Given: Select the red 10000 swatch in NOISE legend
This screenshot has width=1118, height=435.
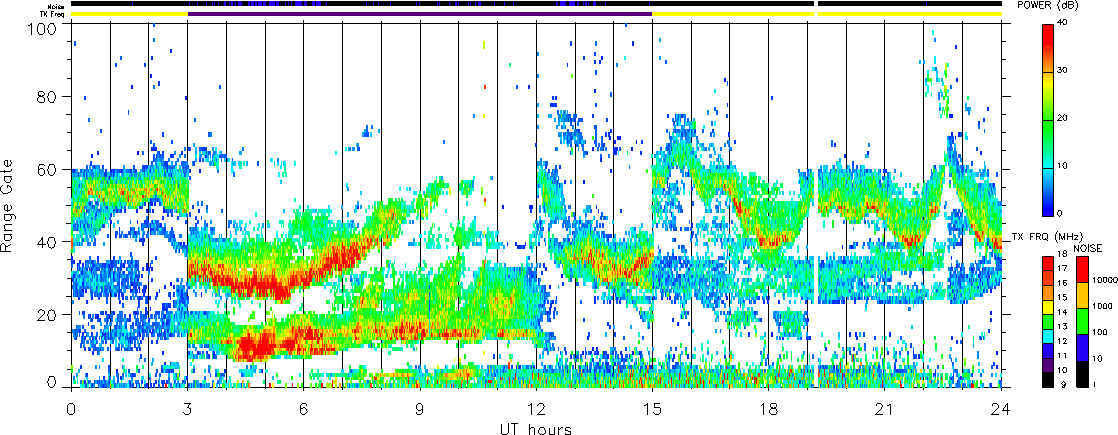Looking at the screenshot, I should pyautogui.click(x=1082, y=269).
